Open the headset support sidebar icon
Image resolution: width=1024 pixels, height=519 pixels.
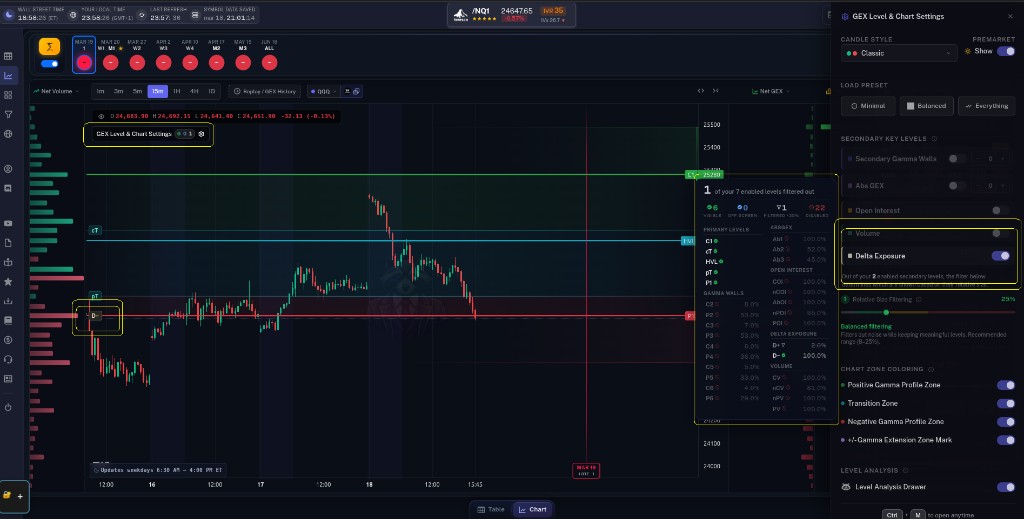[x=8, y=359]
